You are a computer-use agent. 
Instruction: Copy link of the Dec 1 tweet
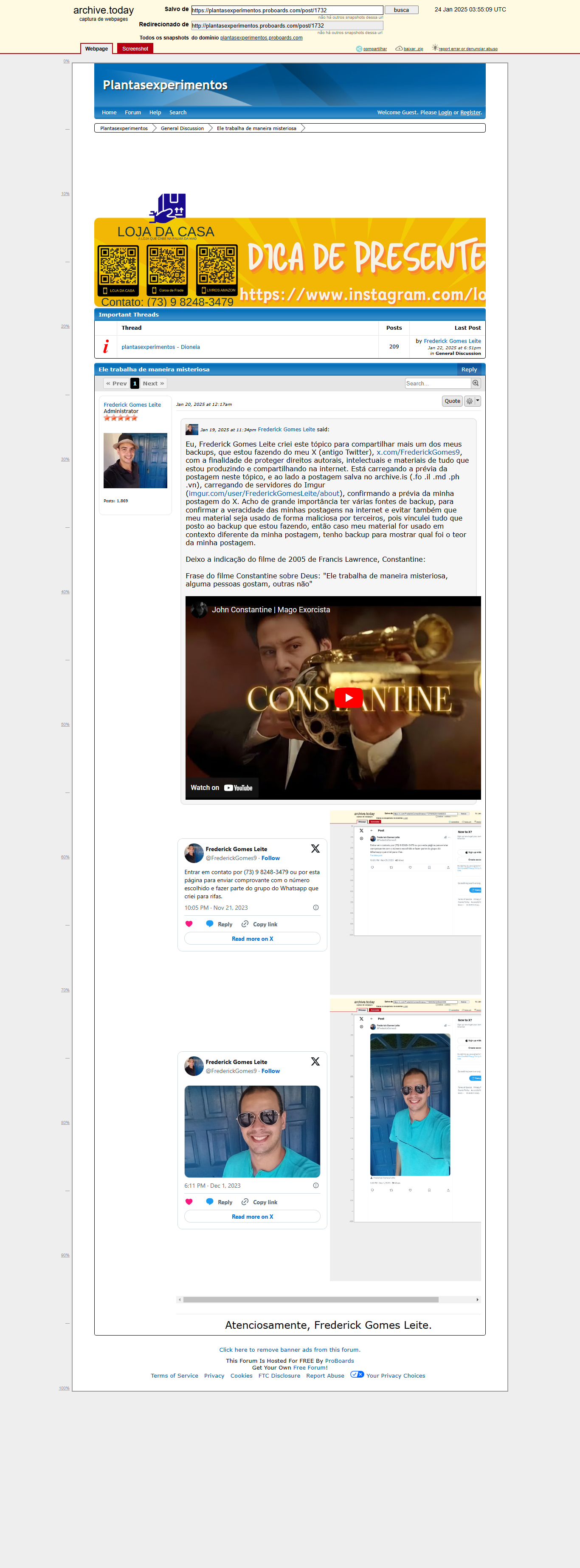(259, 1202)
